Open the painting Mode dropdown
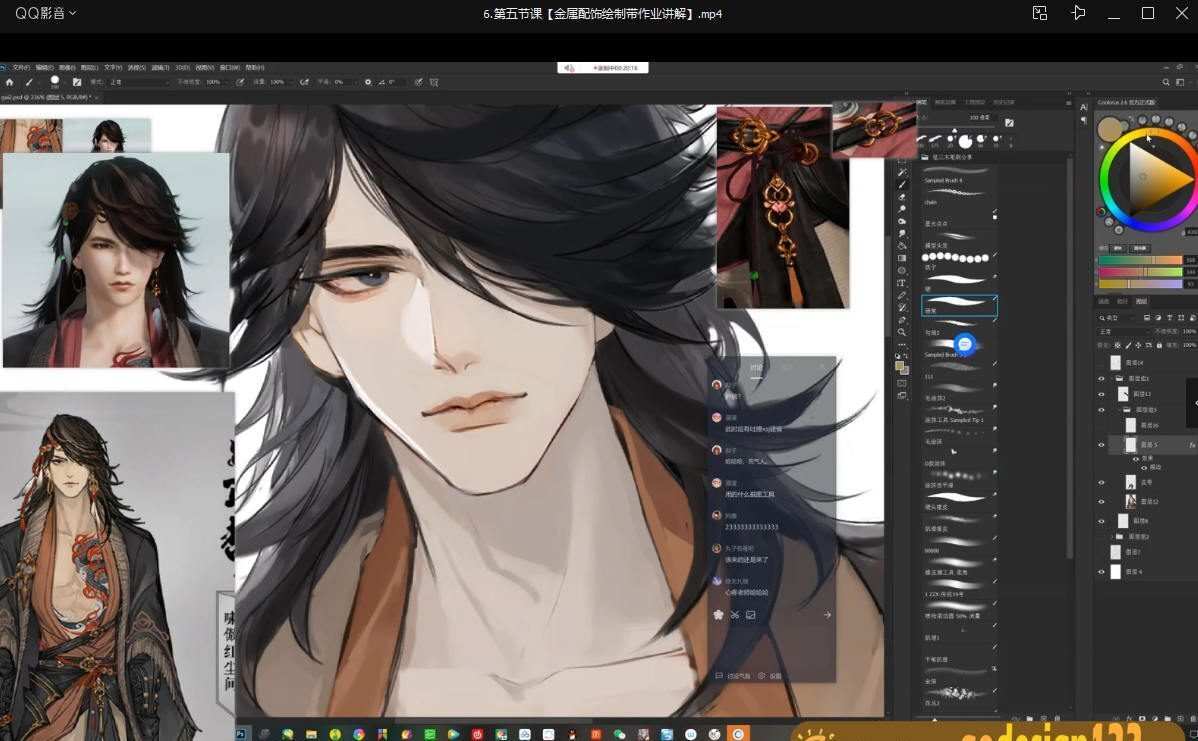Screen dimensions: 1198x741 pyautogui.click(x=139, y=82)
